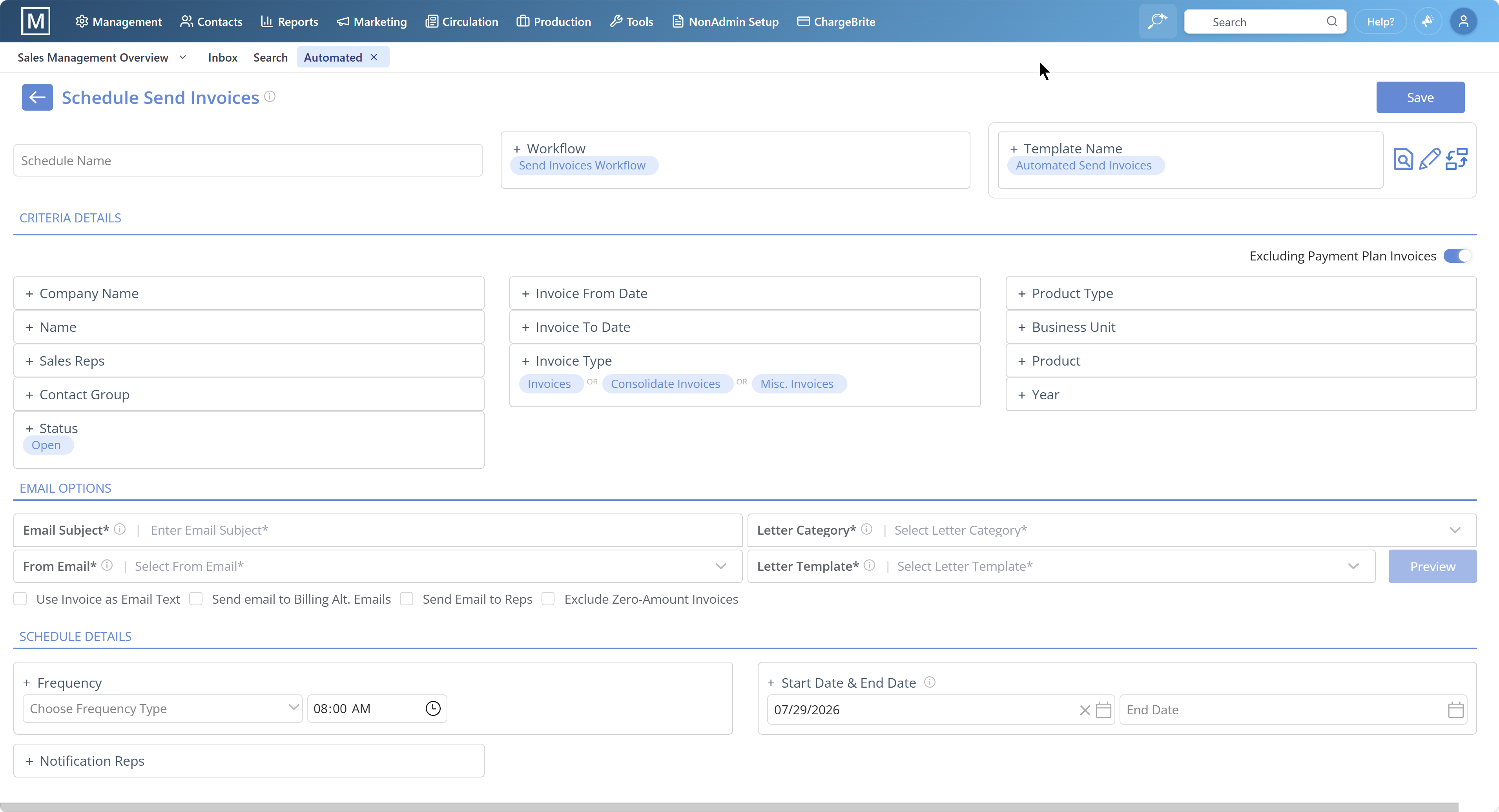Open the Reports menu
This screenshot has width=1499, height=812.
pos(290,22)
